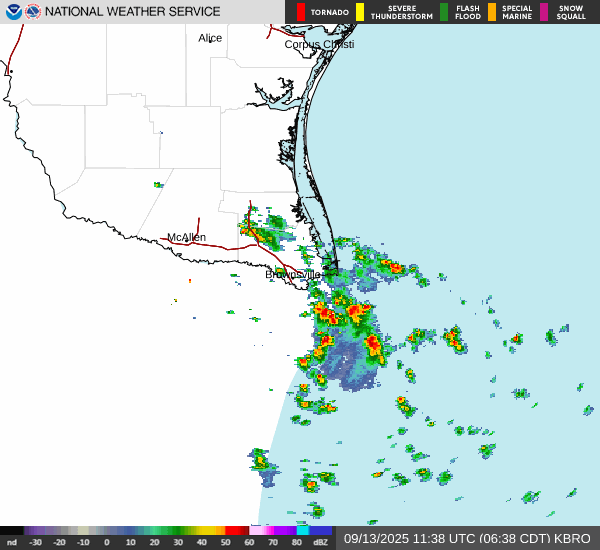Viewport: 600px width, 550px height.
Task: Click the Brownsville city label
Action: tap(293, 274)
